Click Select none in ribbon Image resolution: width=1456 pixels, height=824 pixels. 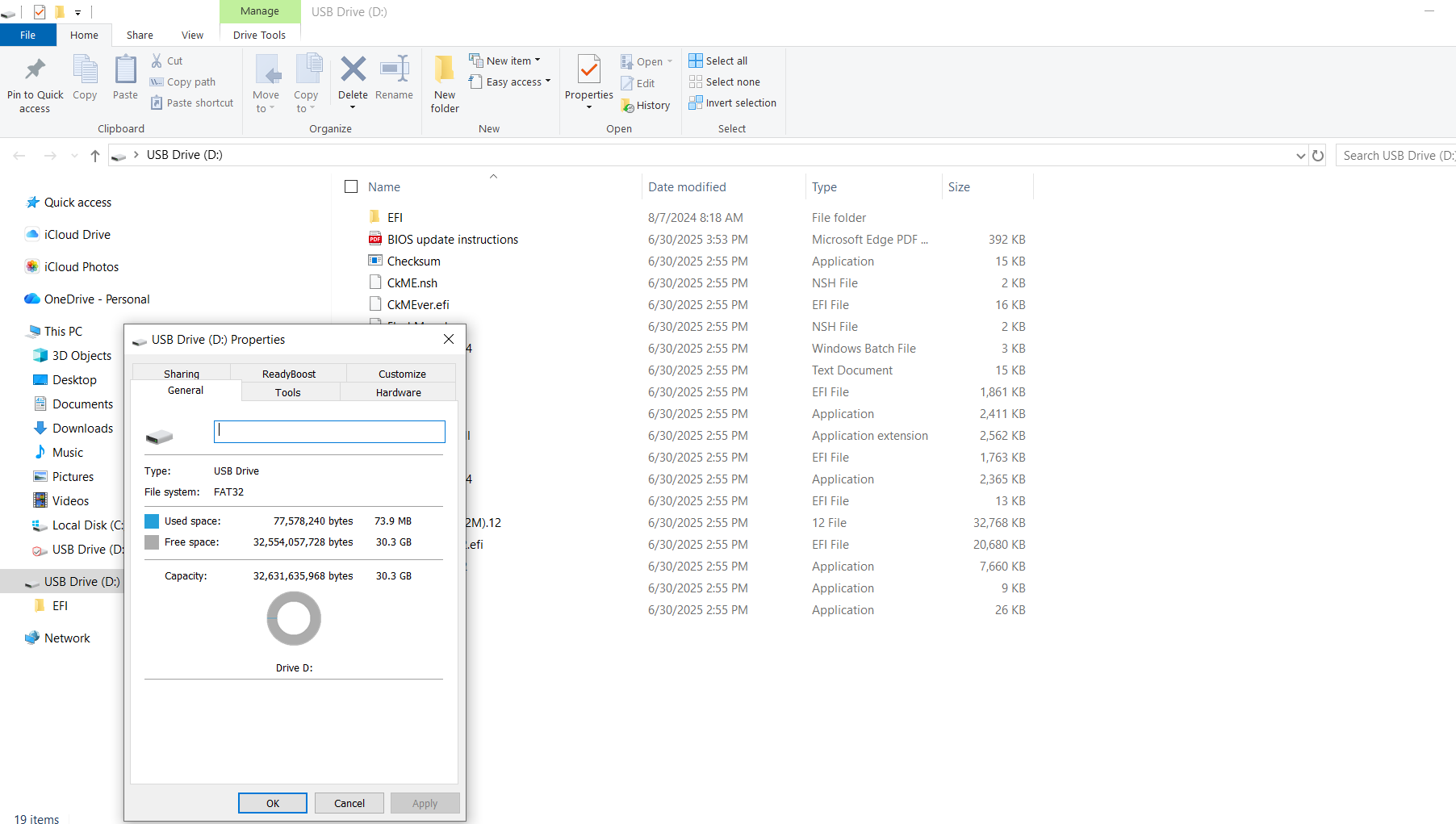point(725,82)
